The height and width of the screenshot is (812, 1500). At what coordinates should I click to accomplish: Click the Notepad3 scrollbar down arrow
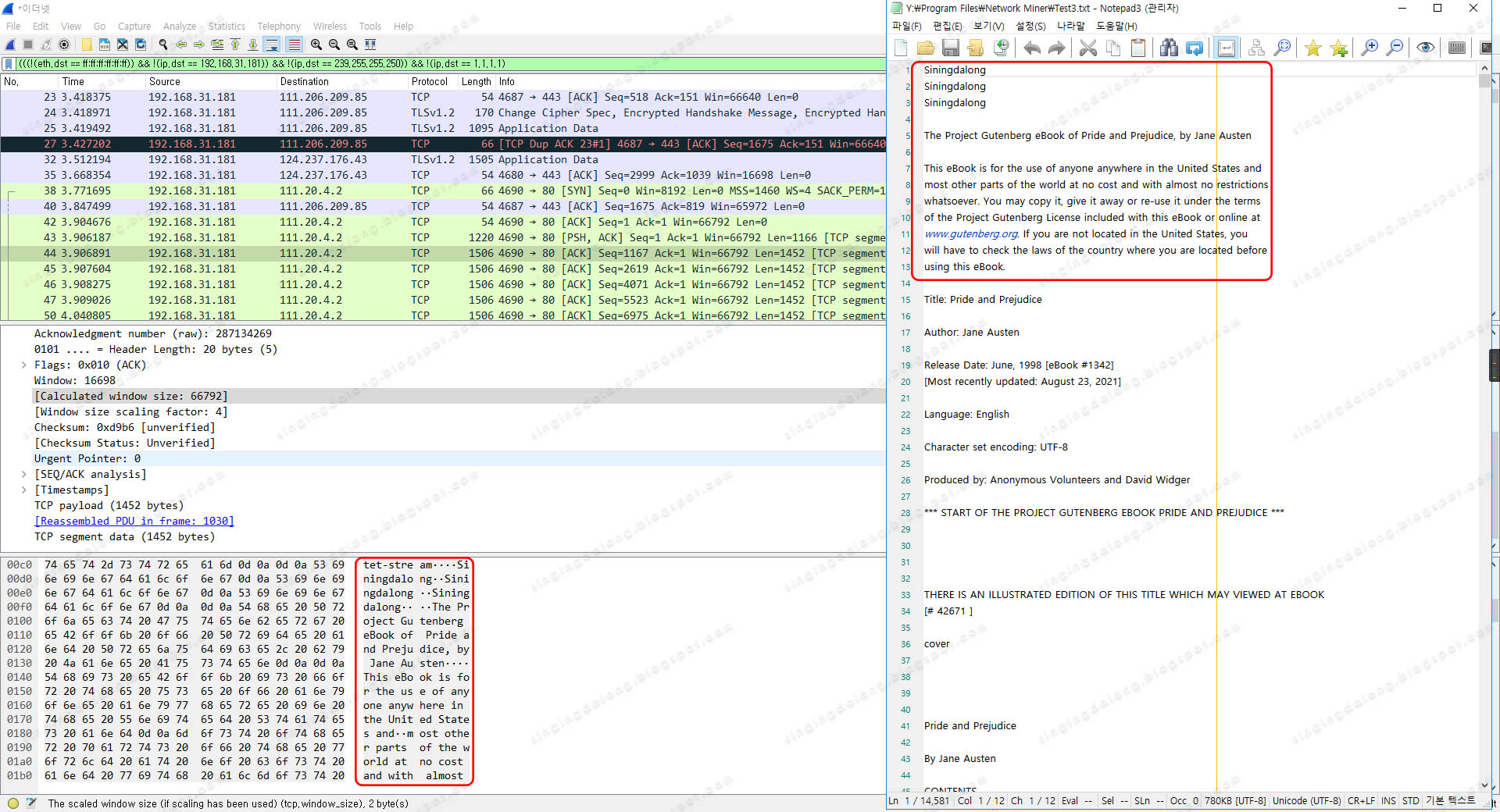[1484, 785]
